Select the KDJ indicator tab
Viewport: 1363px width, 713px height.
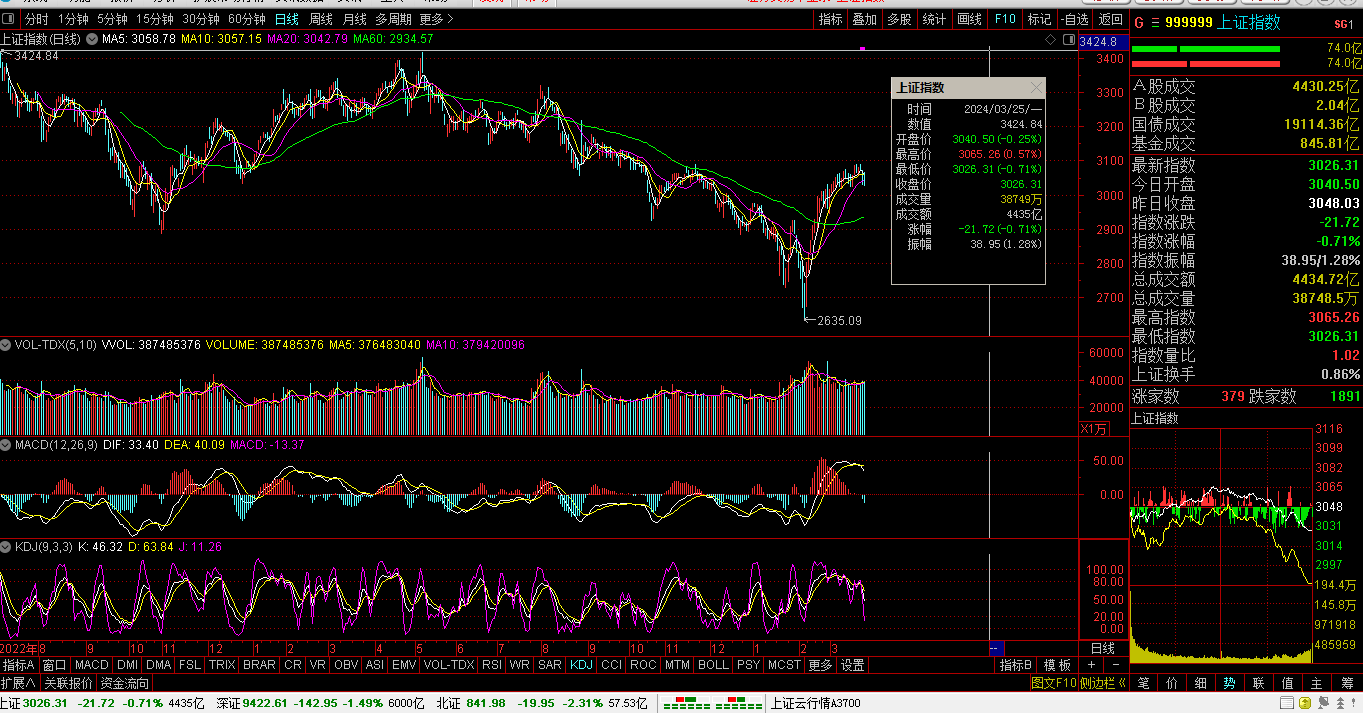(x=582, y=665)
